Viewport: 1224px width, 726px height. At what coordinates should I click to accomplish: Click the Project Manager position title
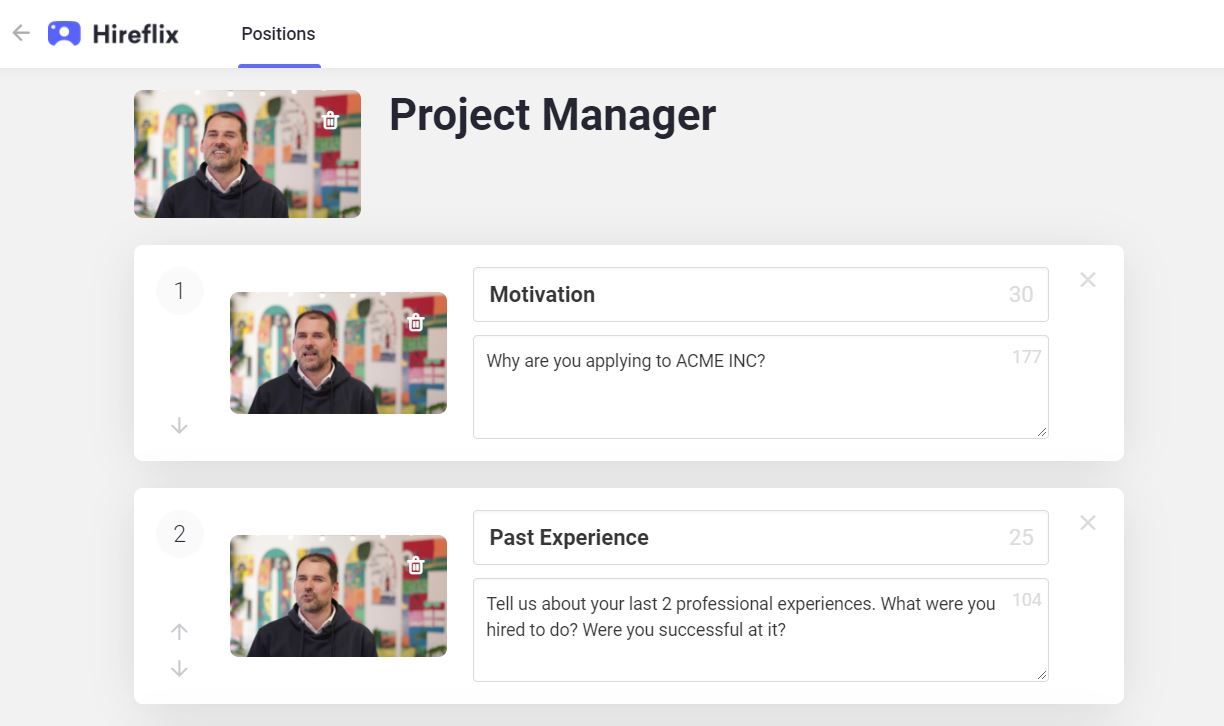552,115
